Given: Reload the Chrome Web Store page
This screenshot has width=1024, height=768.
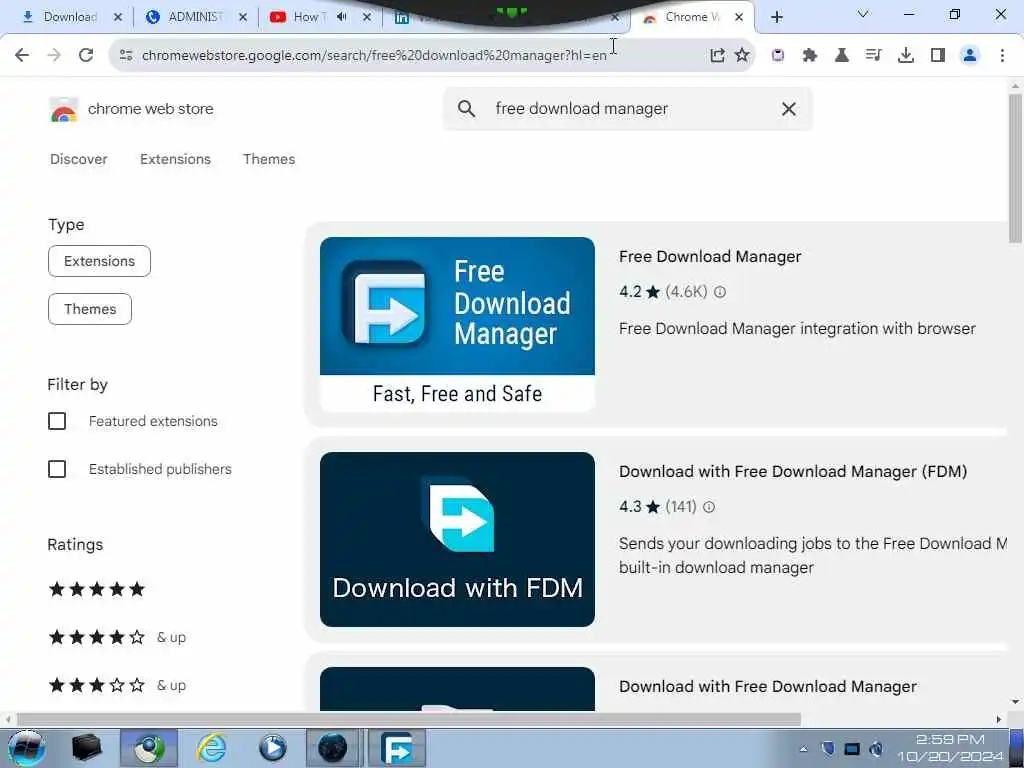Looking at the screenshot, I should tap(86, 55).
